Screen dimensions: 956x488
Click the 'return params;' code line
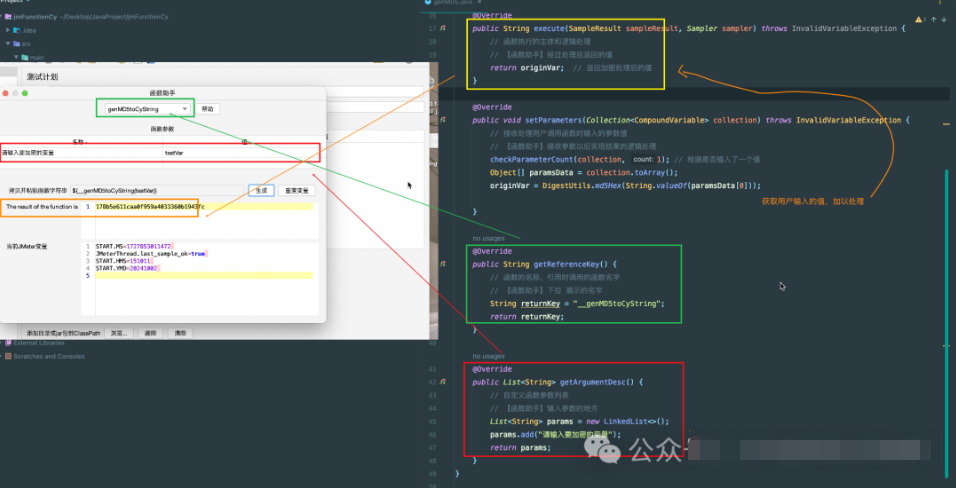521,448
